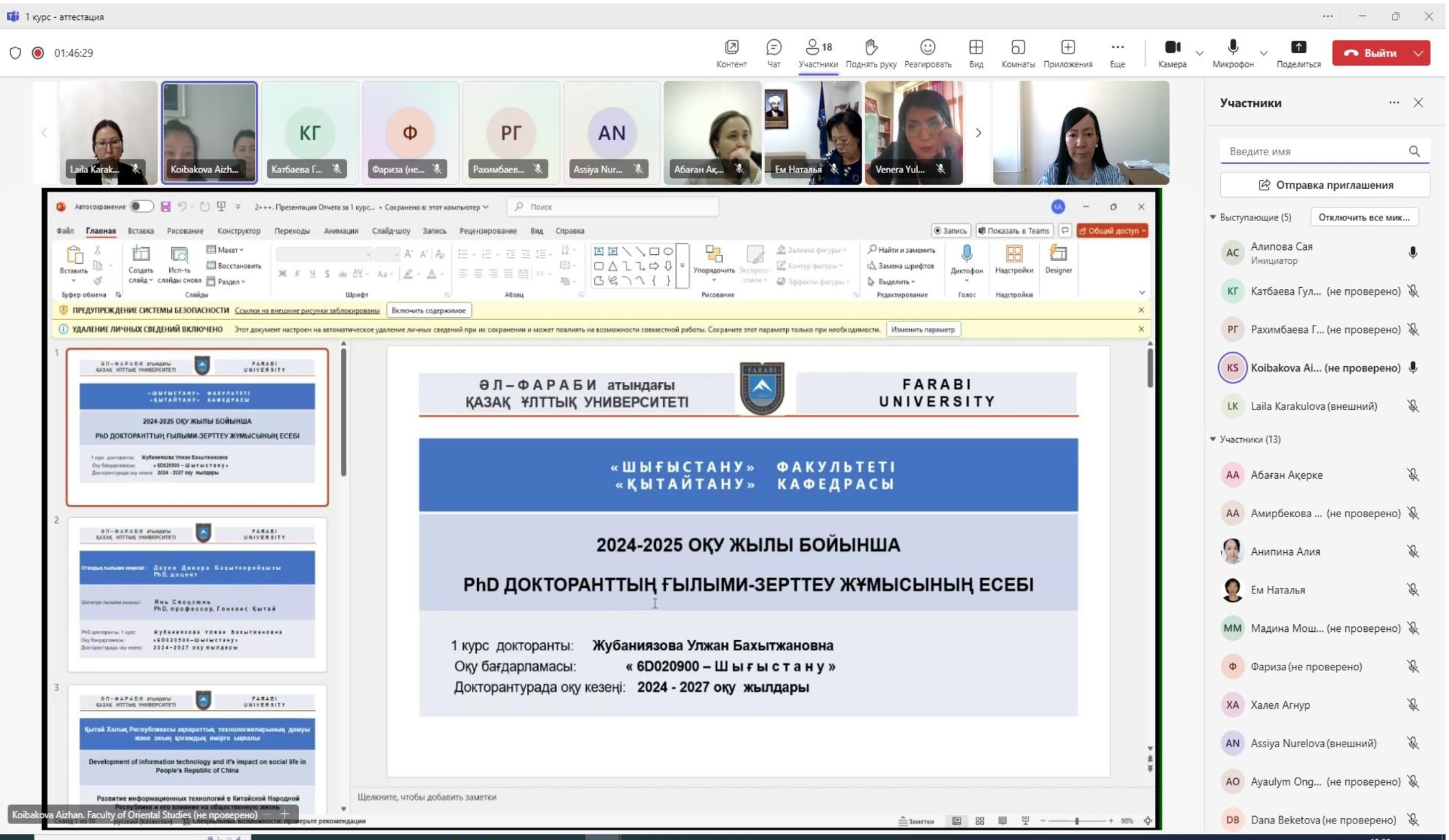Raise your hand in the meeting
1449x840 pixels.
coord(873,53)
